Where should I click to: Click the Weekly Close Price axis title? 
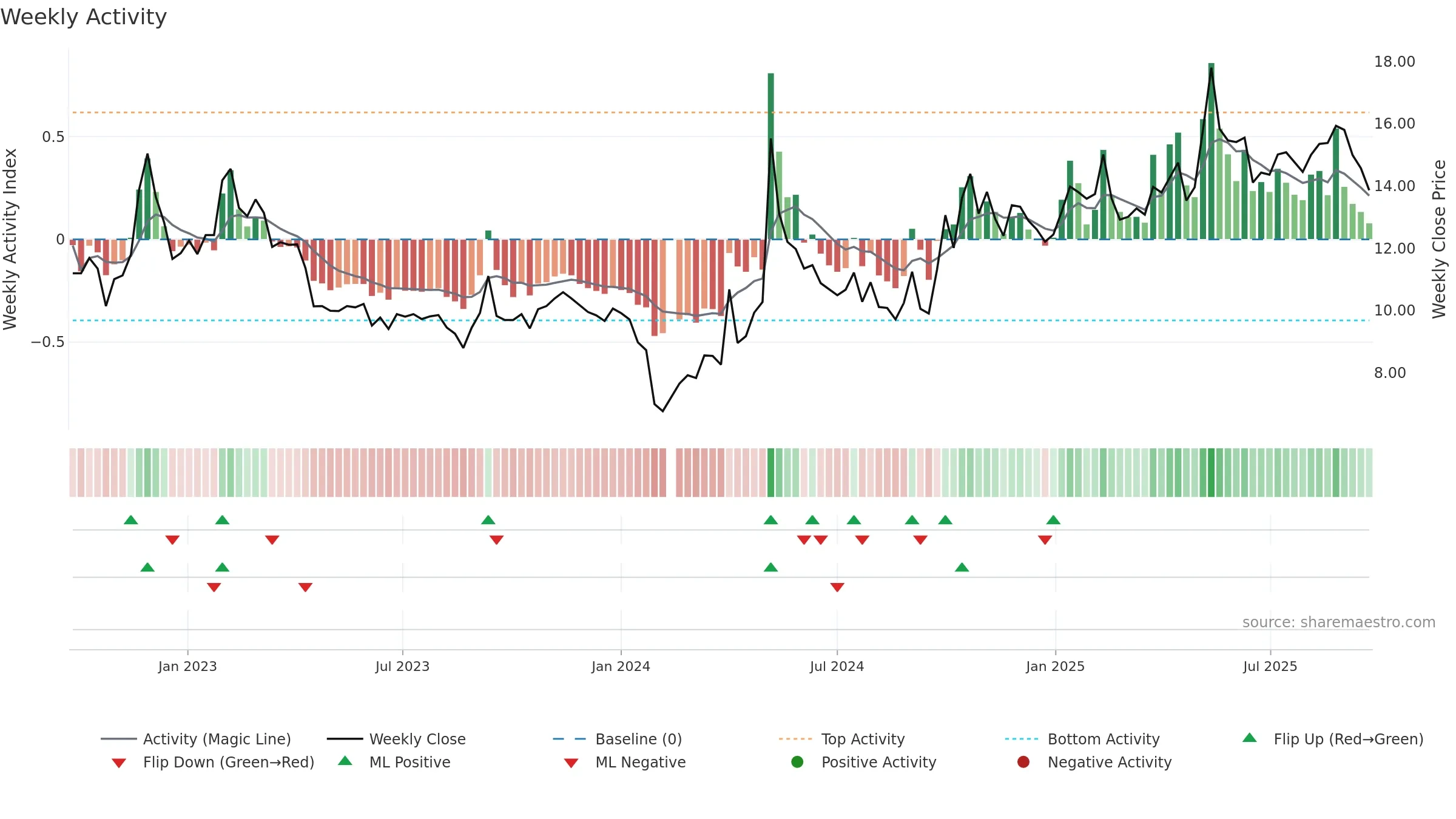point(1439,239)
